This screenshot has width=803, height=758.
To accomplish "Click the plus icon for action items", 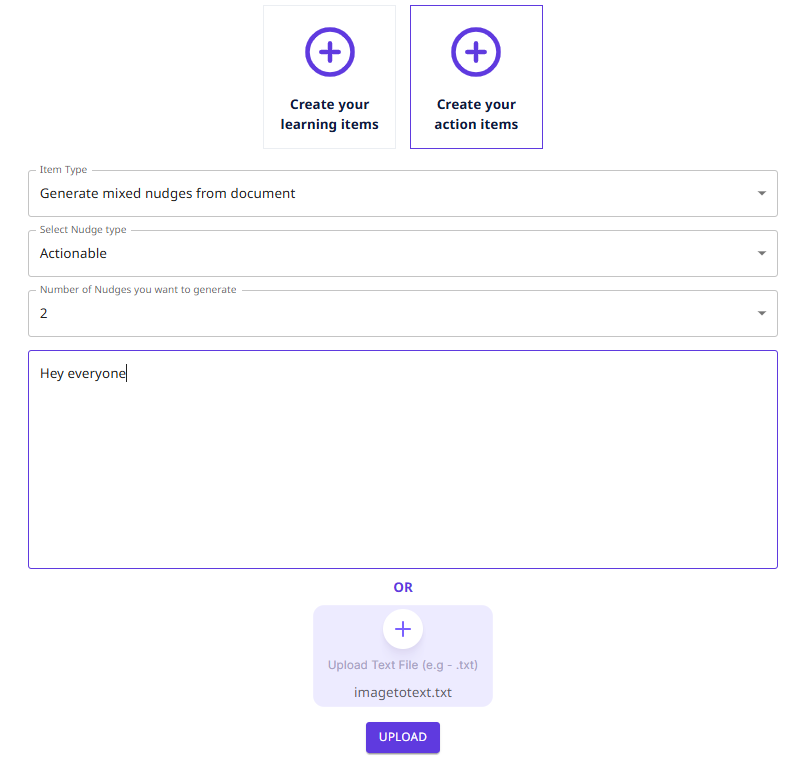I will click(476, 51).
